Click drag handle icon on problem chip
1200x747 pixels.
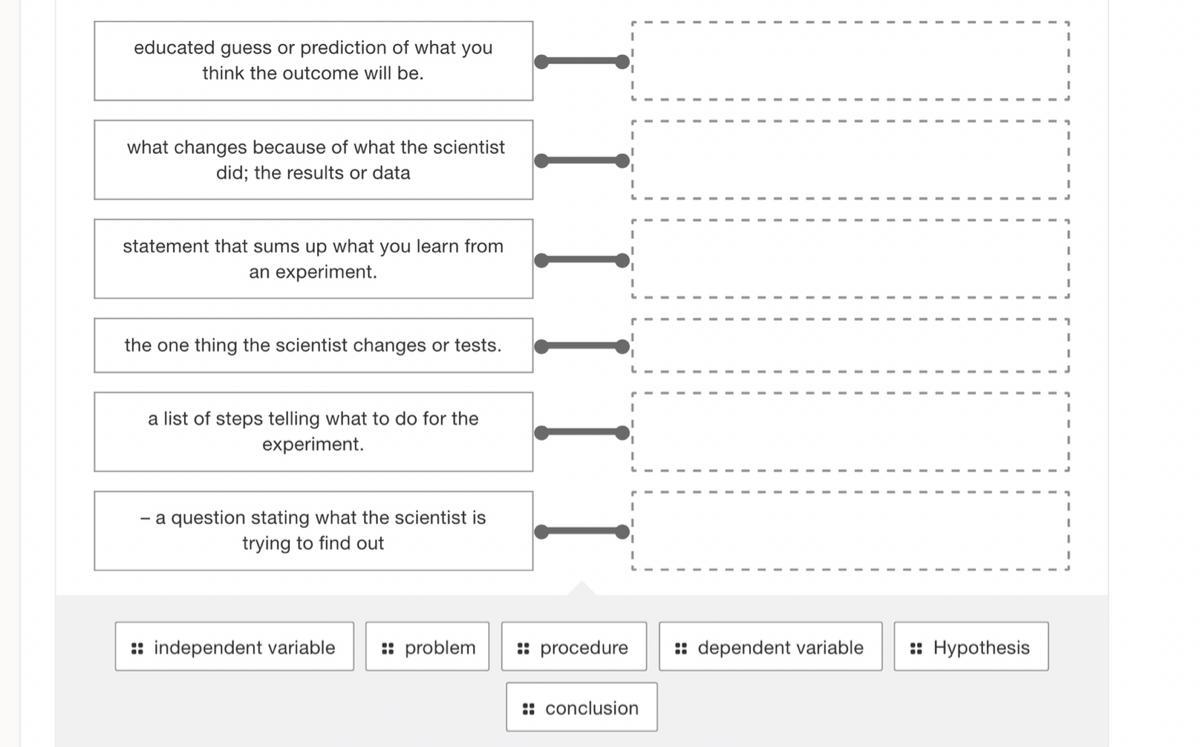tap(388, 648)
